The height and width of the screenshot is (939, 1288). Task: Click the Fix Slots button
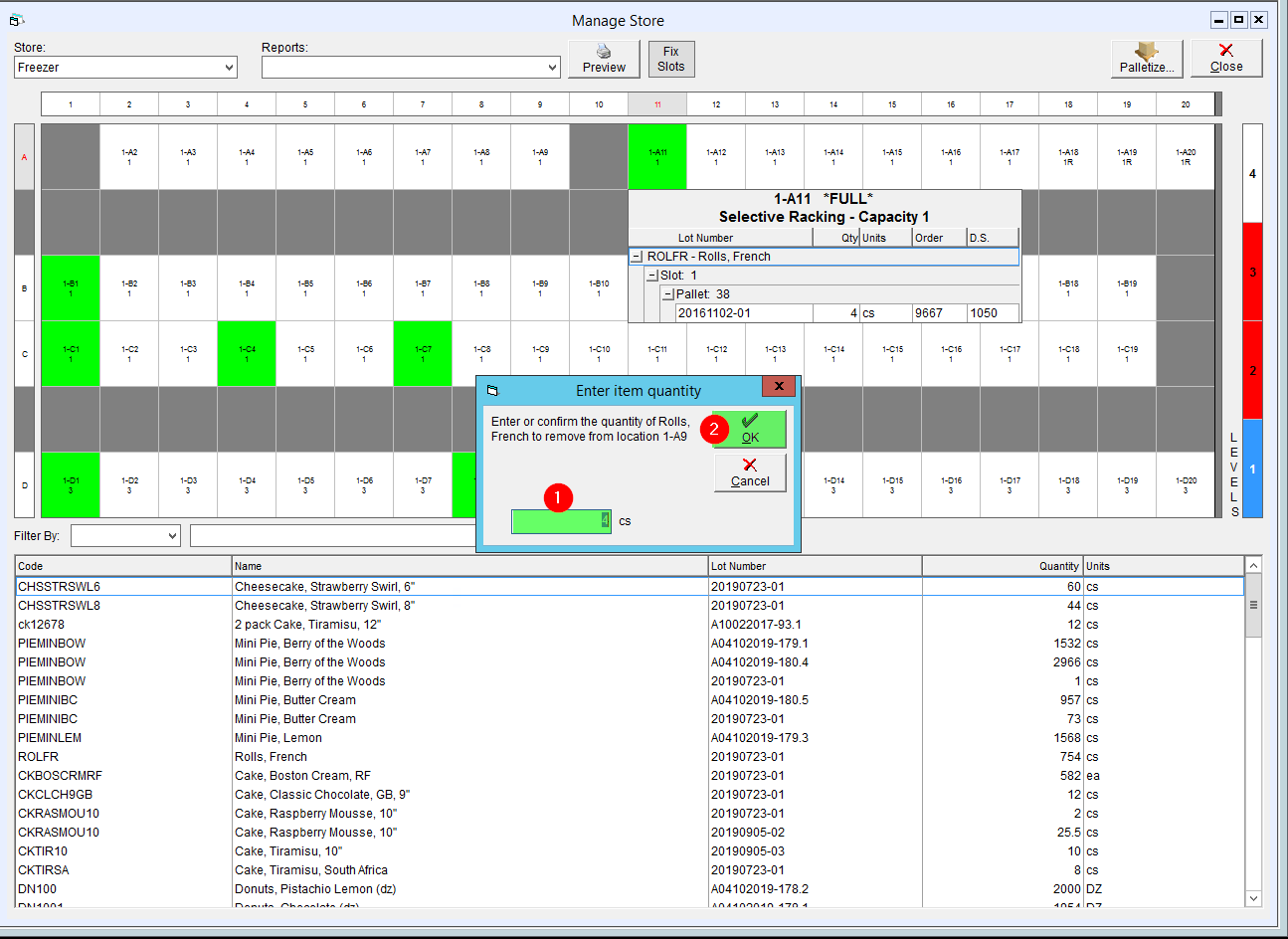(671, 59)
